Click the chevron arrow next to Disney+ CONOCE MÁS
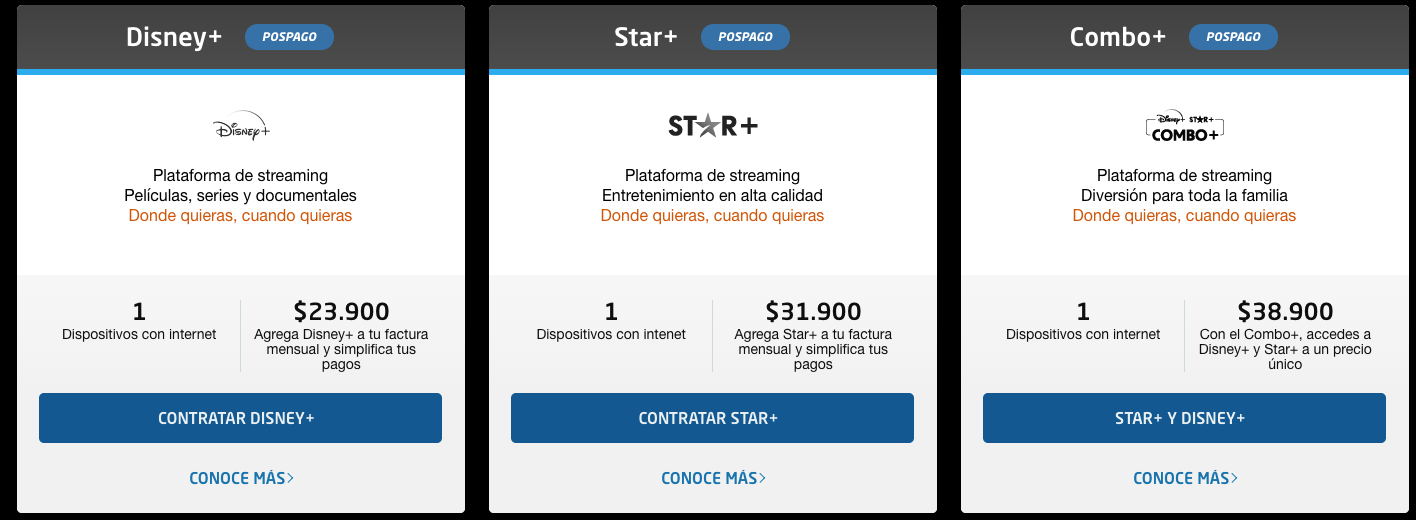 click(290, 478)
